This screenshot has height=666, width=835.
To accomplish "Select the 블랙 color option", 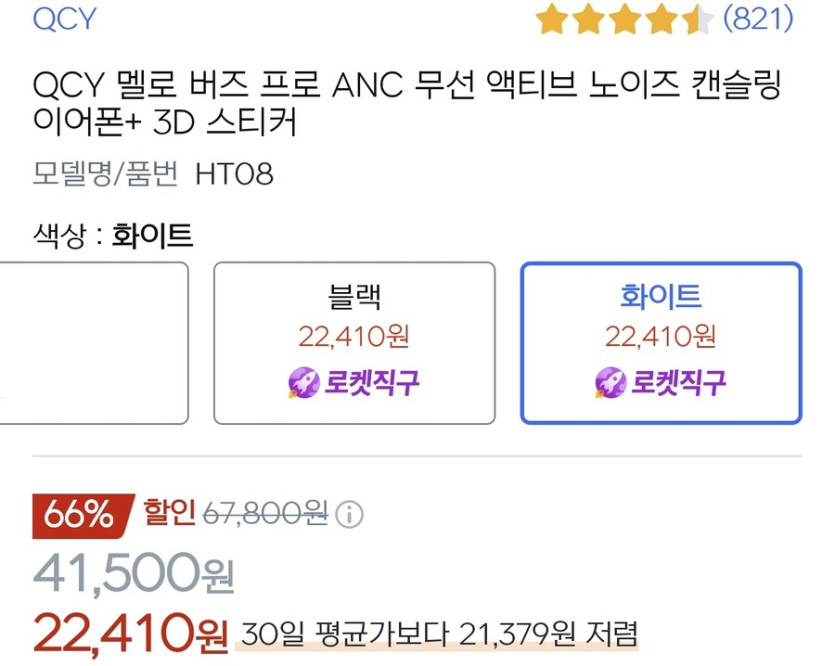I will click(x=354, y=342).
